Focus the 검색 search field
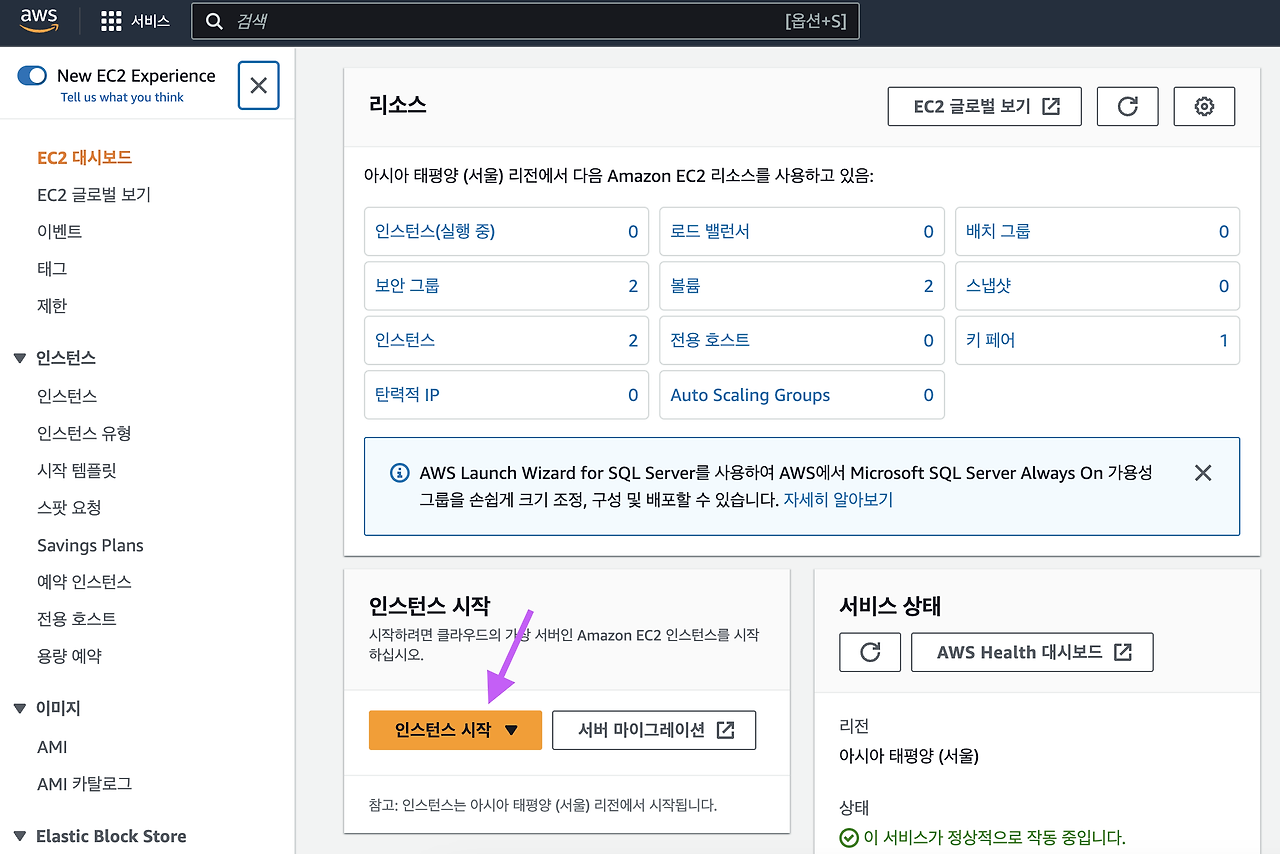 pyautogui.click(x=525, y=21)
